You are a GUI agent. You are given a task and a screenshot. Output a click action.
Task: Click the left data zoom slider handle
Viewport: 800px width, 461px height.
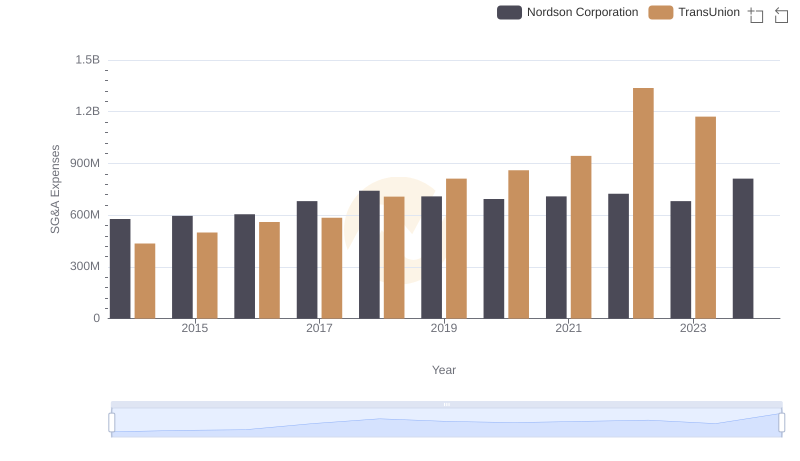112,422
